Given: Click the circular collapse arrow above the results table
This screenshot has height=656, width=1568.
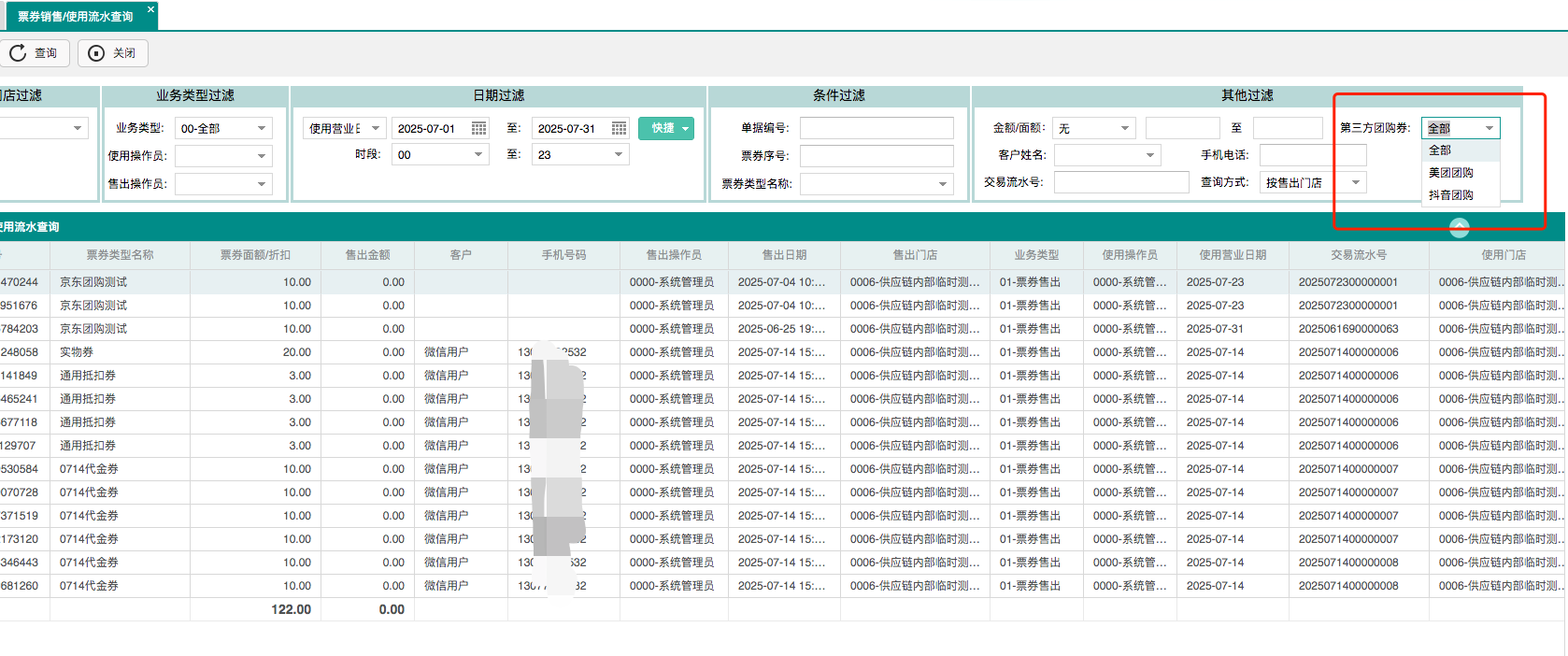Looking at the screenshot, I should pyautogui.click(x=1459, y=227).
